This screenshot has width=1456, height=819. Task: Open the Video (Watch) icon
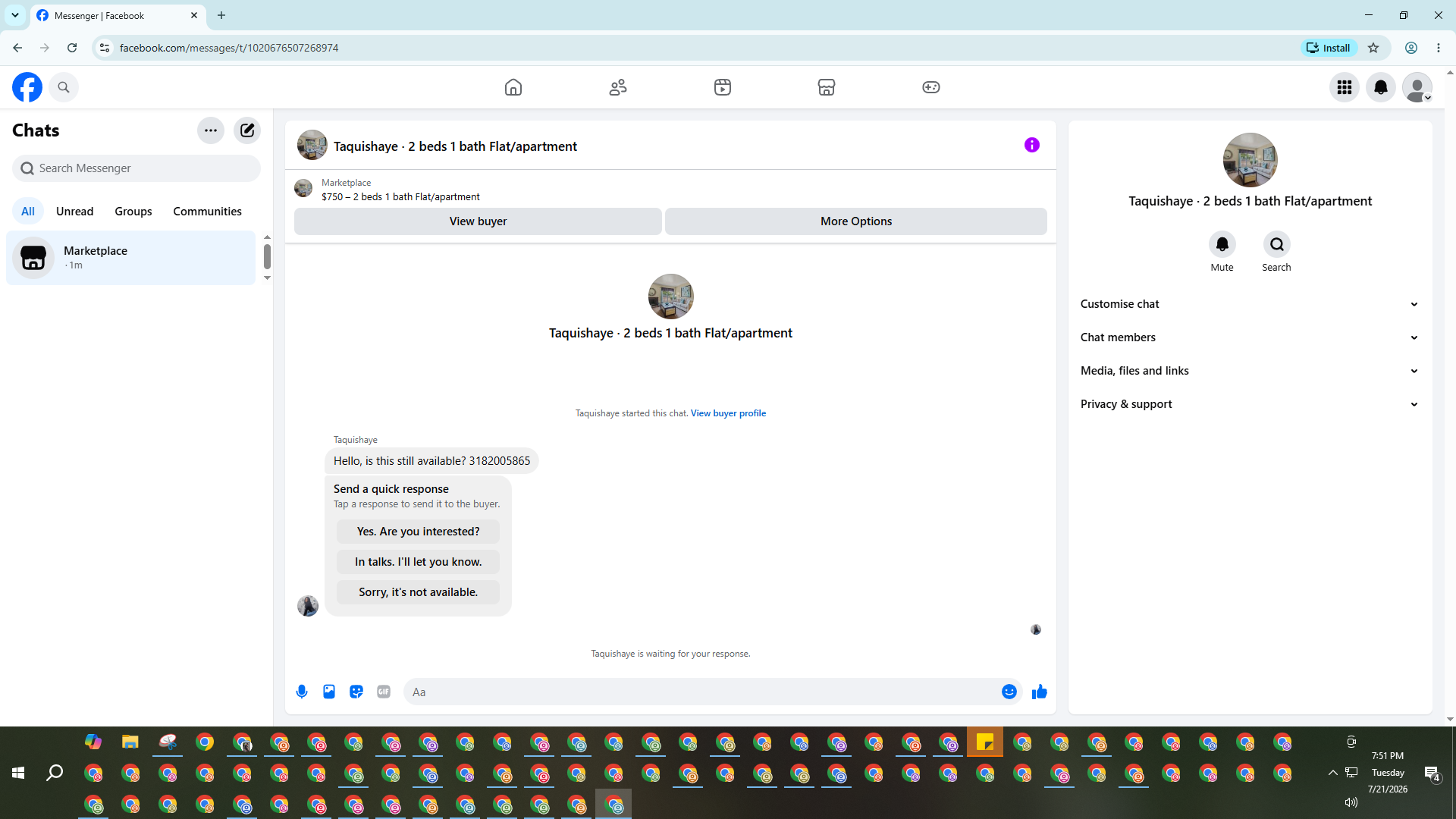[x=723, y=87]
